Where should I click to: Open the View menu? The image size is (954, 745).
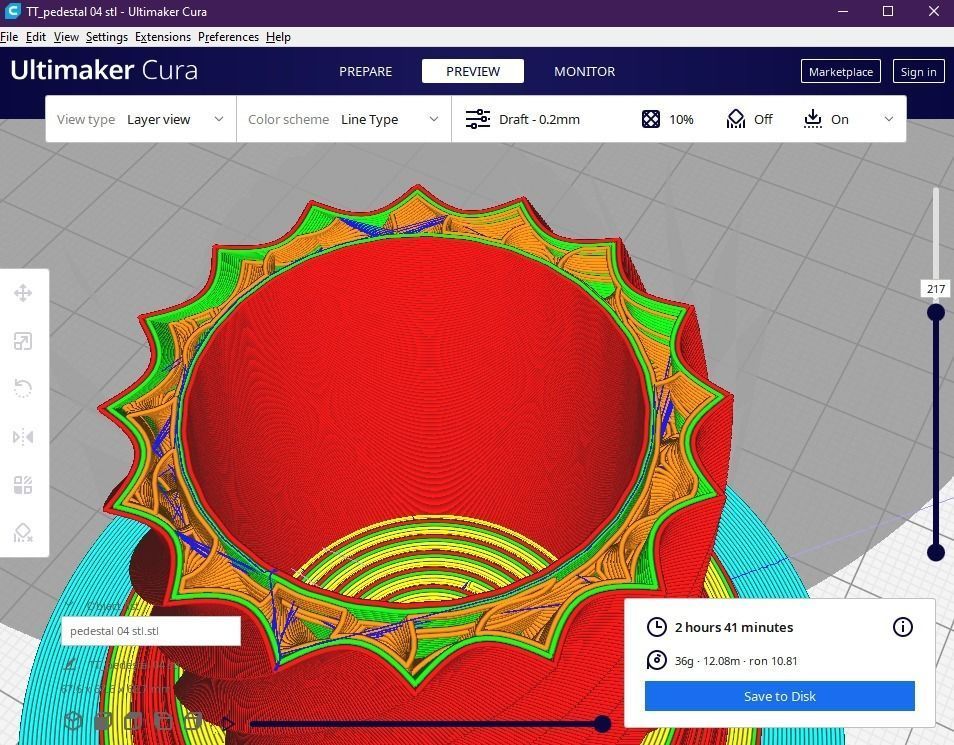(66, 37)
